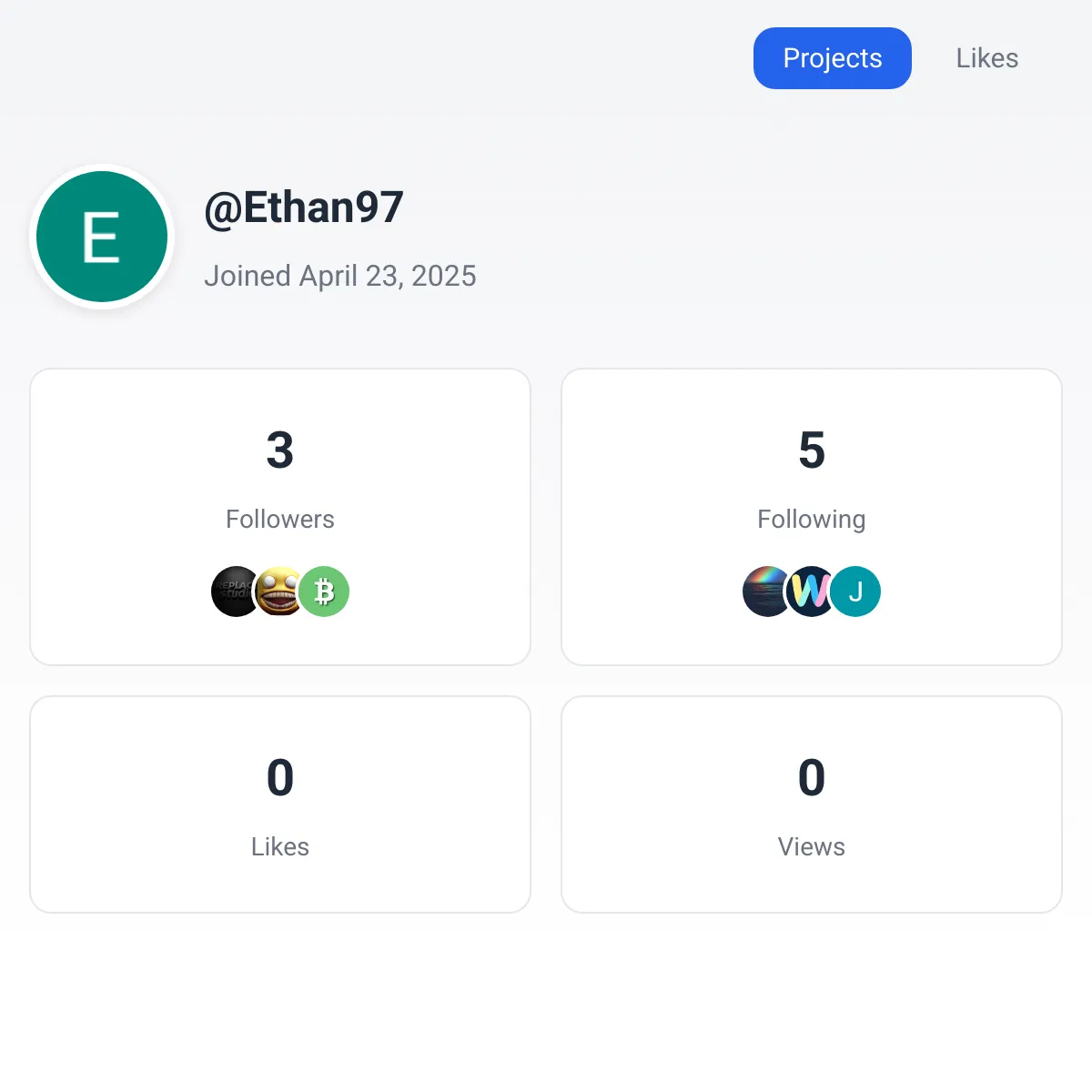
Task: Click the Following label
Action: coord(812,519)
